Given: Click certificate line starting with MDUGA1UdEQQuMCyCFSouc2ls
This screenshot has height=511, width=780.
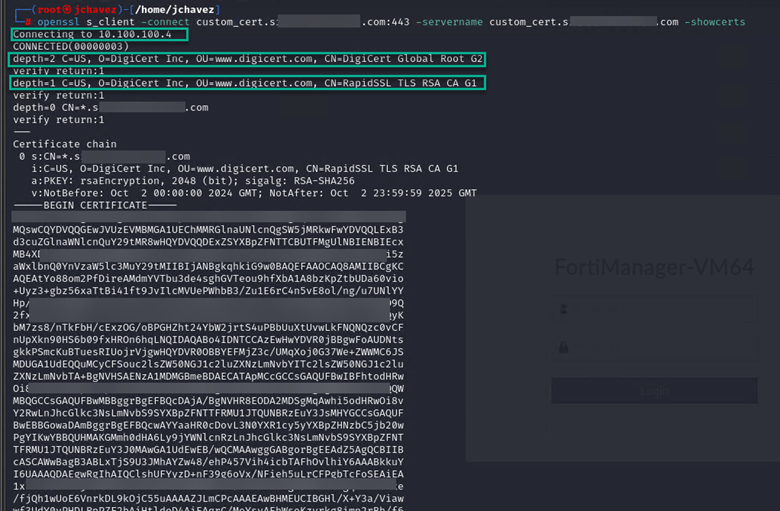Looking at the screenshot, I should pos(208,364).
